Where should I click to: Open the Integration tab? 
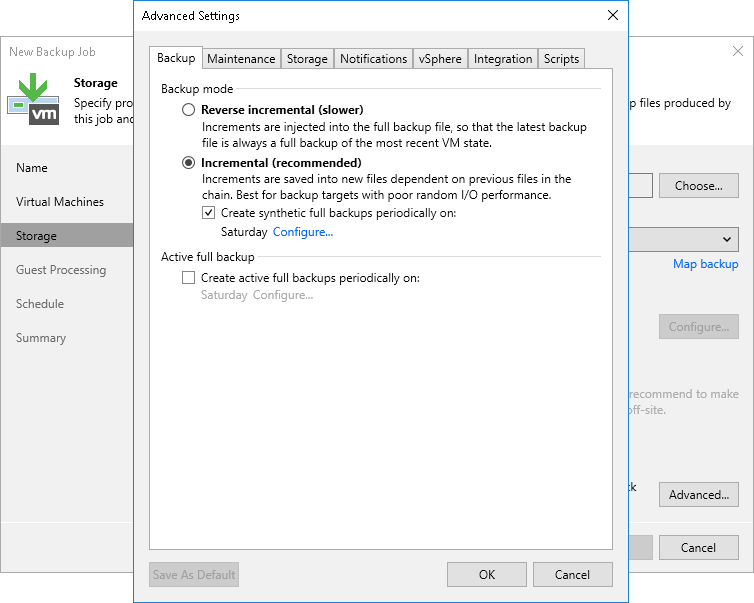[503, 59]
